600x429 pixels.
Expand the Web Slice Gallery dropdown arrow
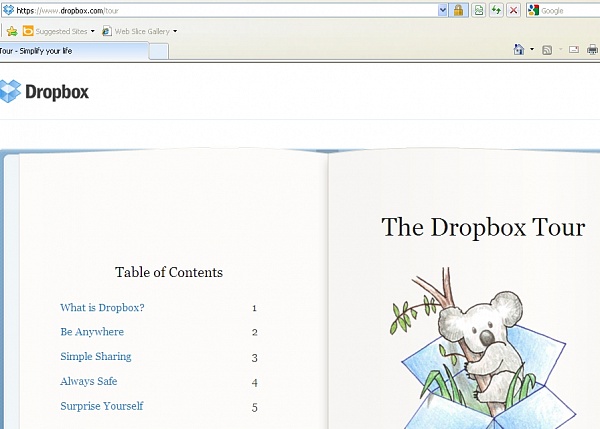point(175,31)
